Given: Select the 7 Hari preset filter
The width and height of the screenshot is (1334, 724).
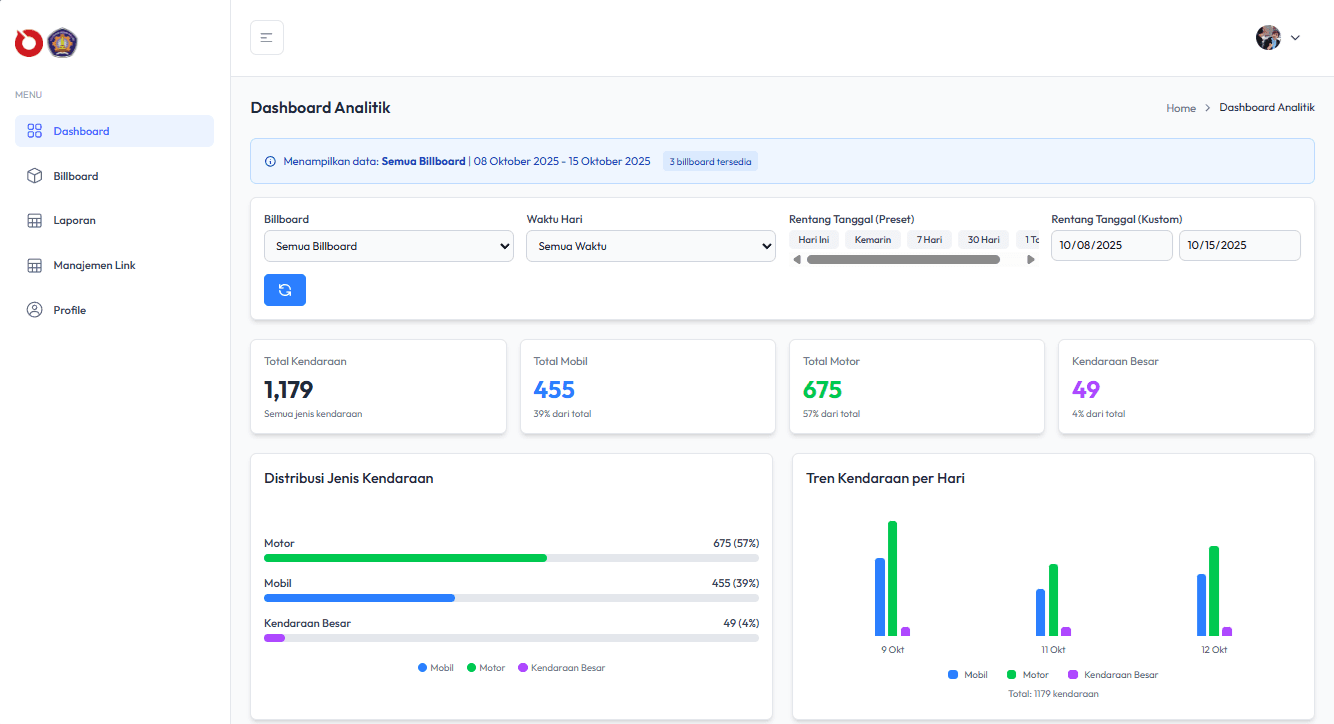Looking at the screenshot, I should (x=927, y=239).
